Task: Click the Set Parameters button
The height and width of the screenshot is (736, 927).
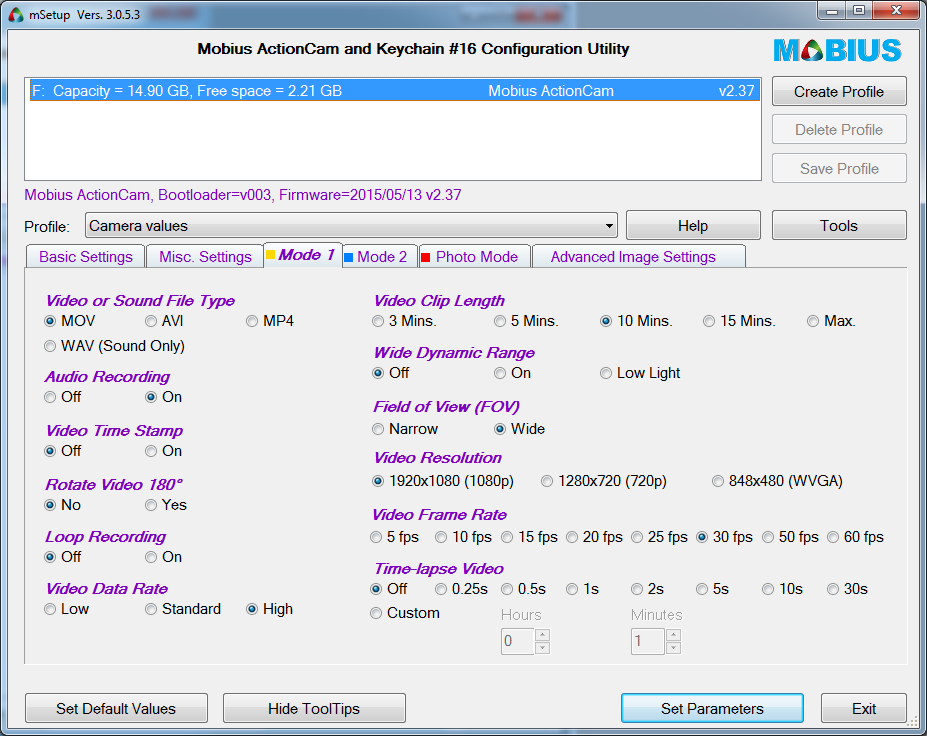Action: 712,709
